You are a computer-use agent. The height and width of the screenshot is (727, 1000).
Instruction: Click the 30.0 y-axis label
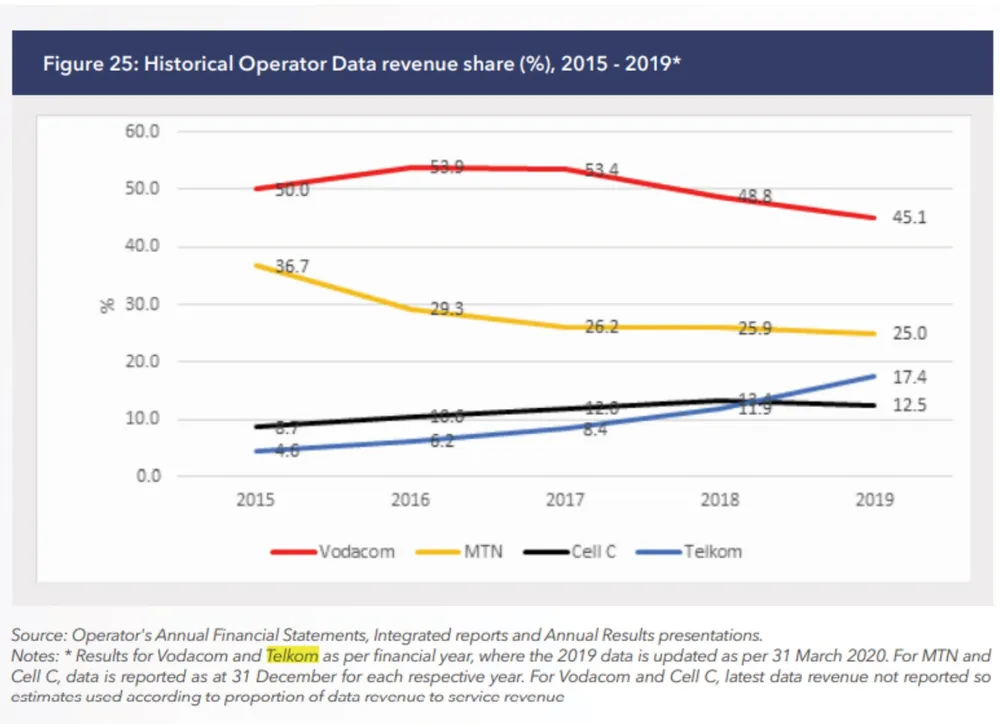142,304
